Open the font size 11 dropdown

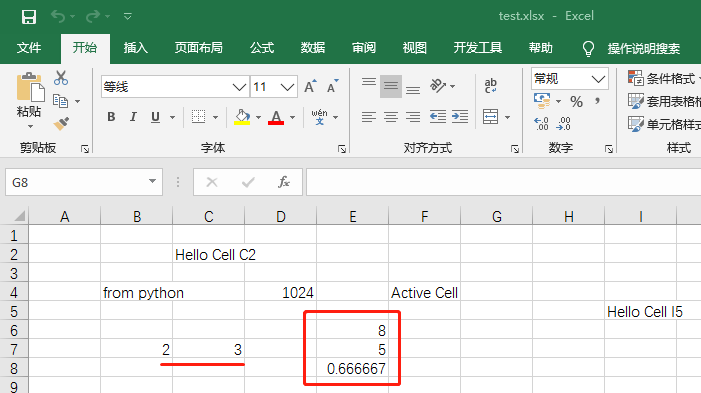[x=287, y=87]
